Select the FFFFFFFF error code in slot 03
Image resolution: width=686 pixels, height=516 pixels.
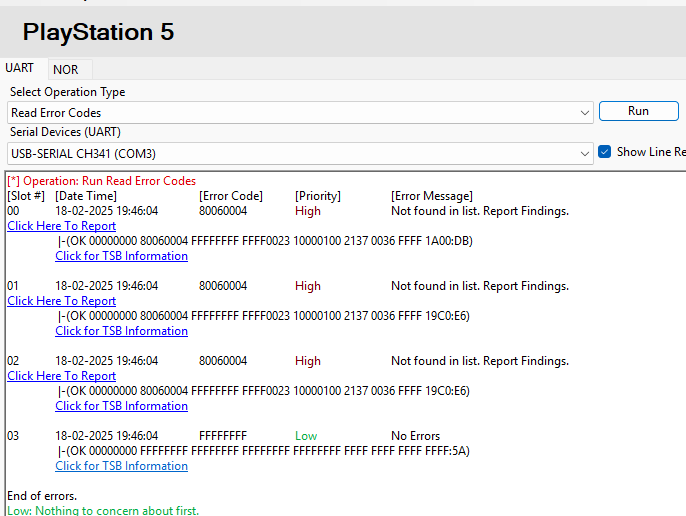[223, 436]
